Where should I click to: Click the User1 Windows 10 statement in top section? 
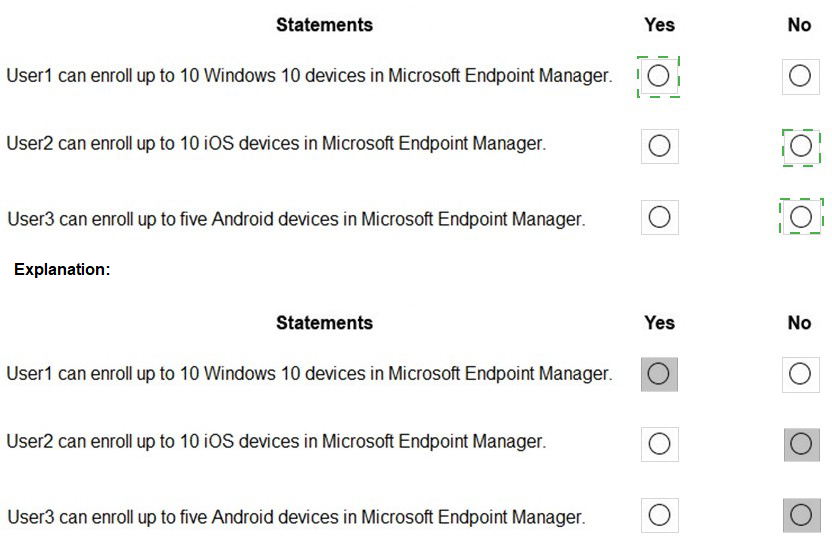click(x=308, y=76)
